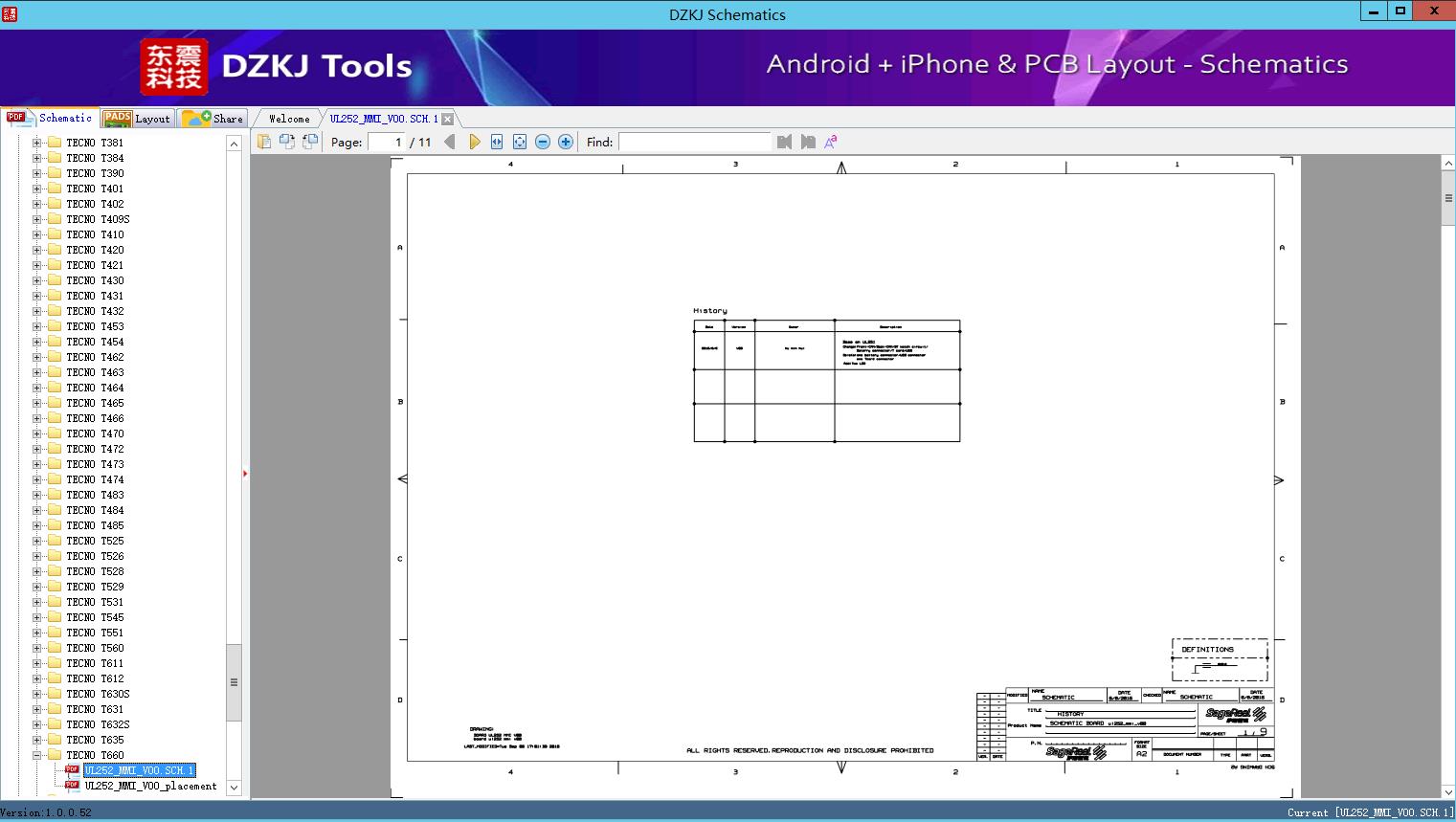Expand the TECNO T381 folder

click(x=36, y=143)
